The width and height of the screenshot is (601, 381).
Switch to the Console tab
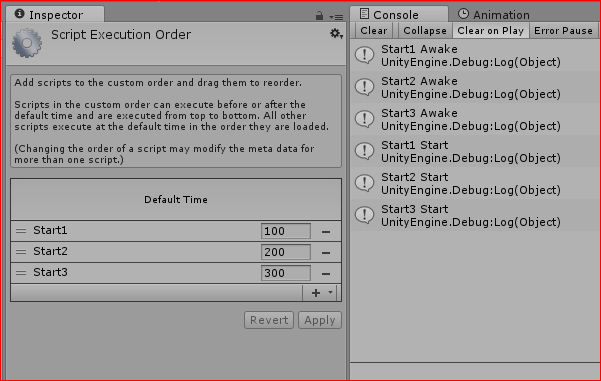click(x=399, y=14)
